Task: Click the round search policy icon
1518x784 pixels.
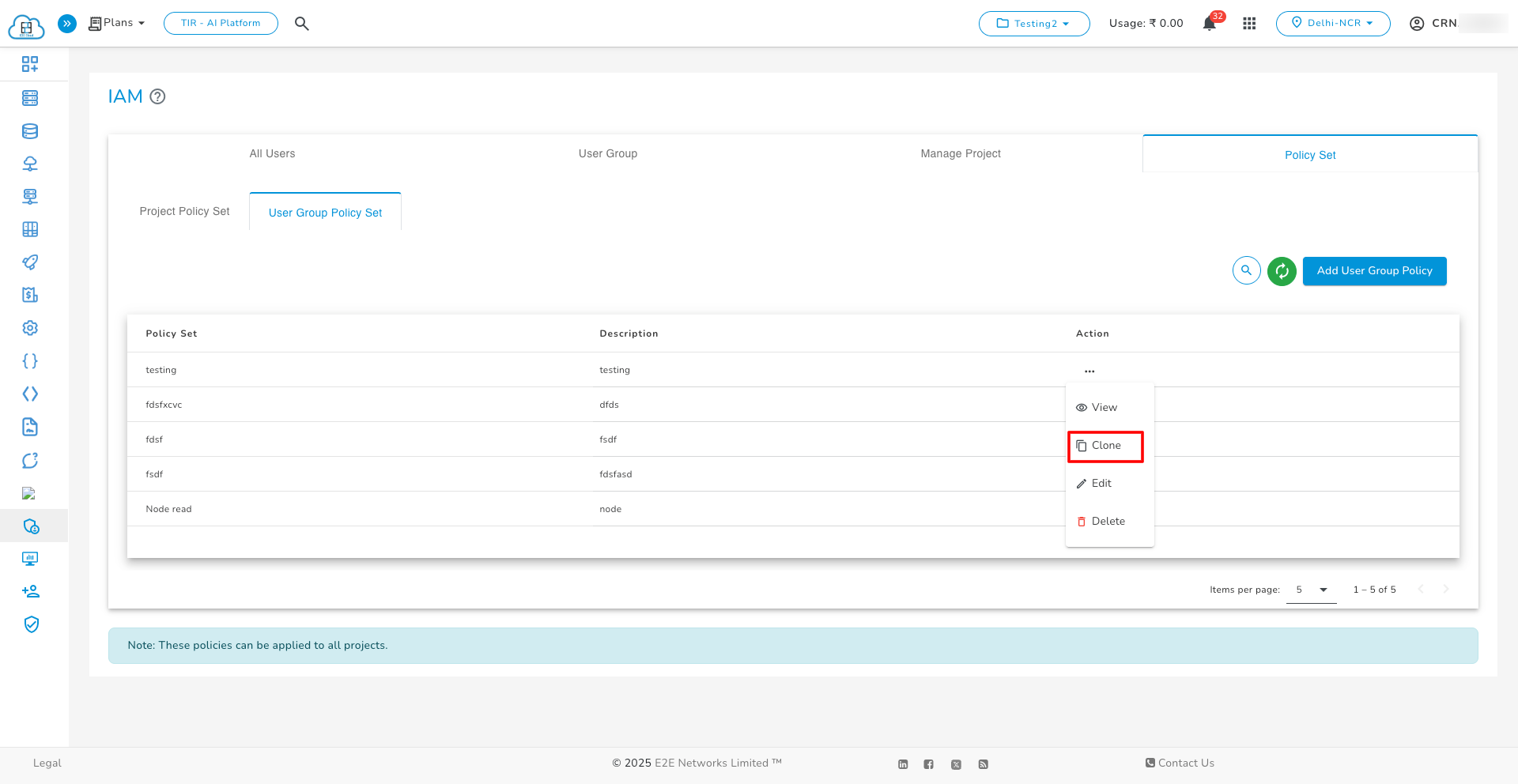Action: point(1246,271)
